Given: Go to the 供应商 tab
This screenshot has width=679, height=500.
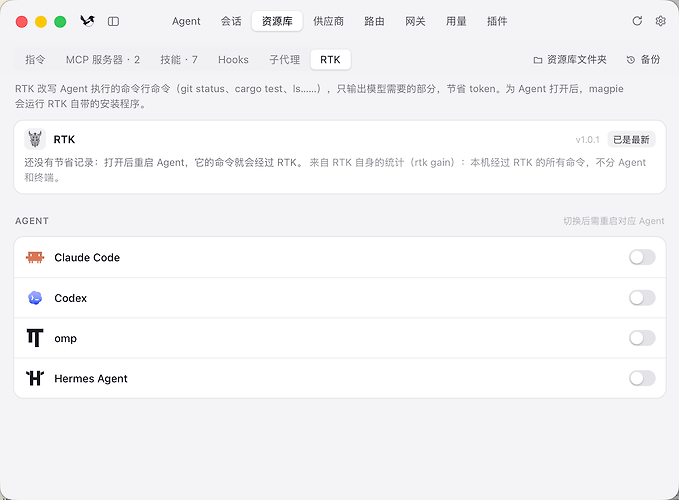Looking at the screenshot, I should point(329,21).
